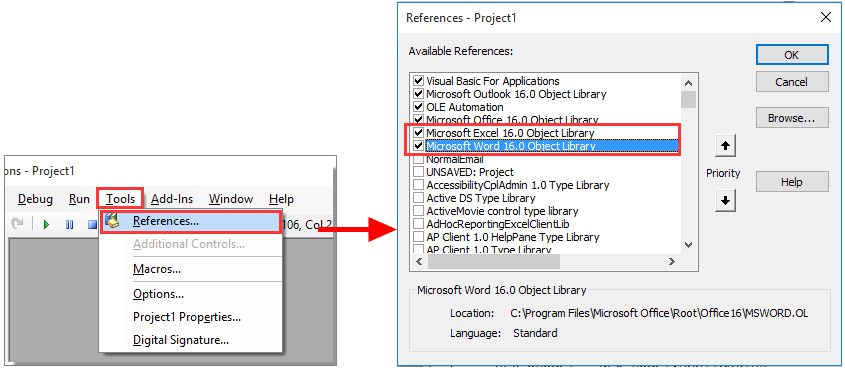
Task: Click the horizontal scroll right arrow
Action: pyautogui.click(x=671, y=262)
